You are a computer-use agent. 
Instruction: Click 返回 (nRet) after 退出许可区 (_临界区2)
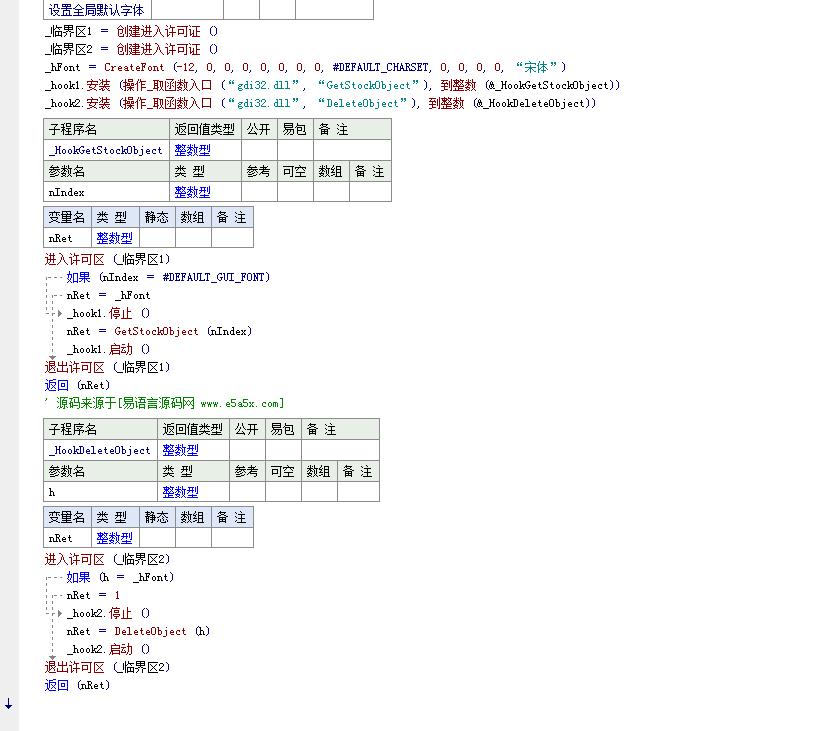pyautogui.click(x=78, y=685)
